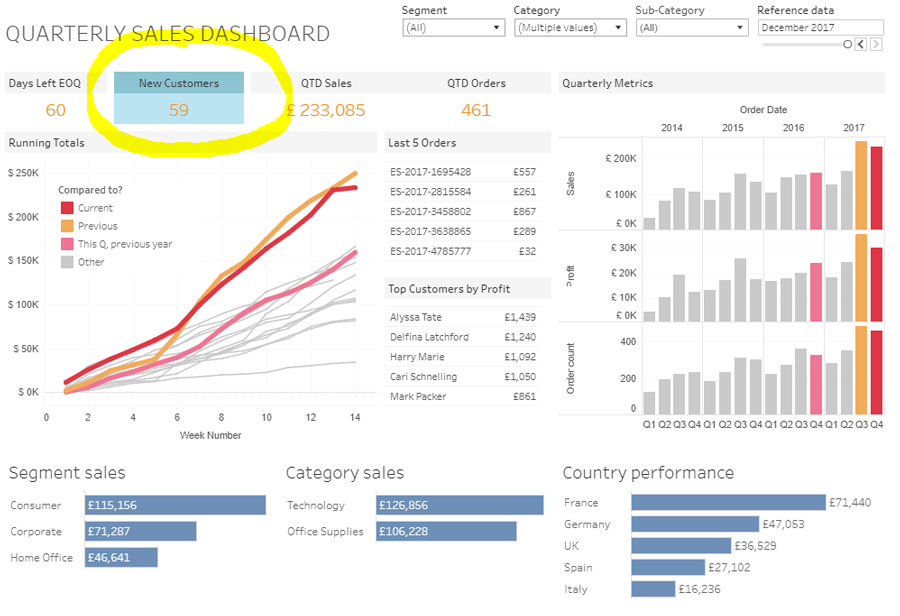Image resolution: width=900 pixels, height=616 pixels.
Task: Click the red 2017 Q4 Profit bar
Action: point(876,284)
